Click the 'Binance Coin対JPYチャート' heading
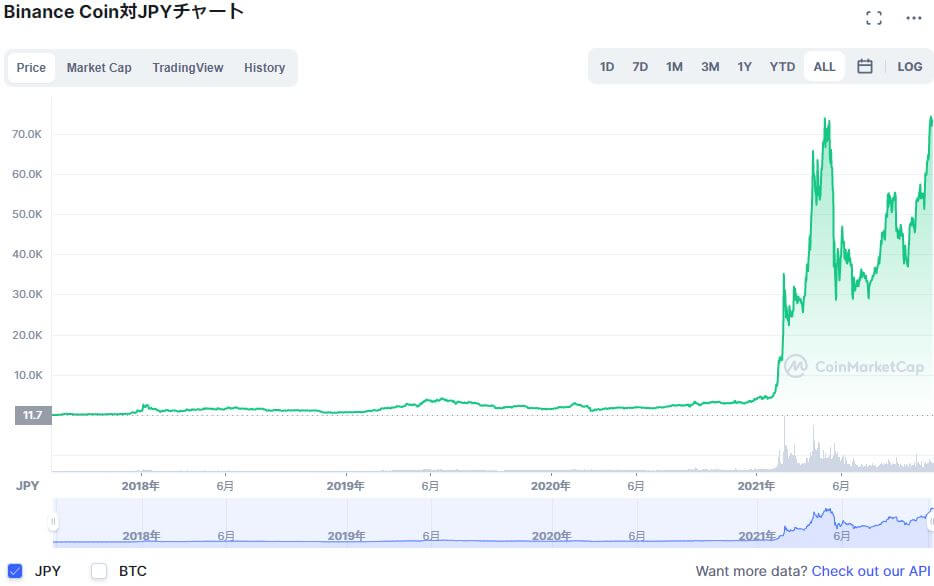The image size is (934, 586). pos(123,12)
